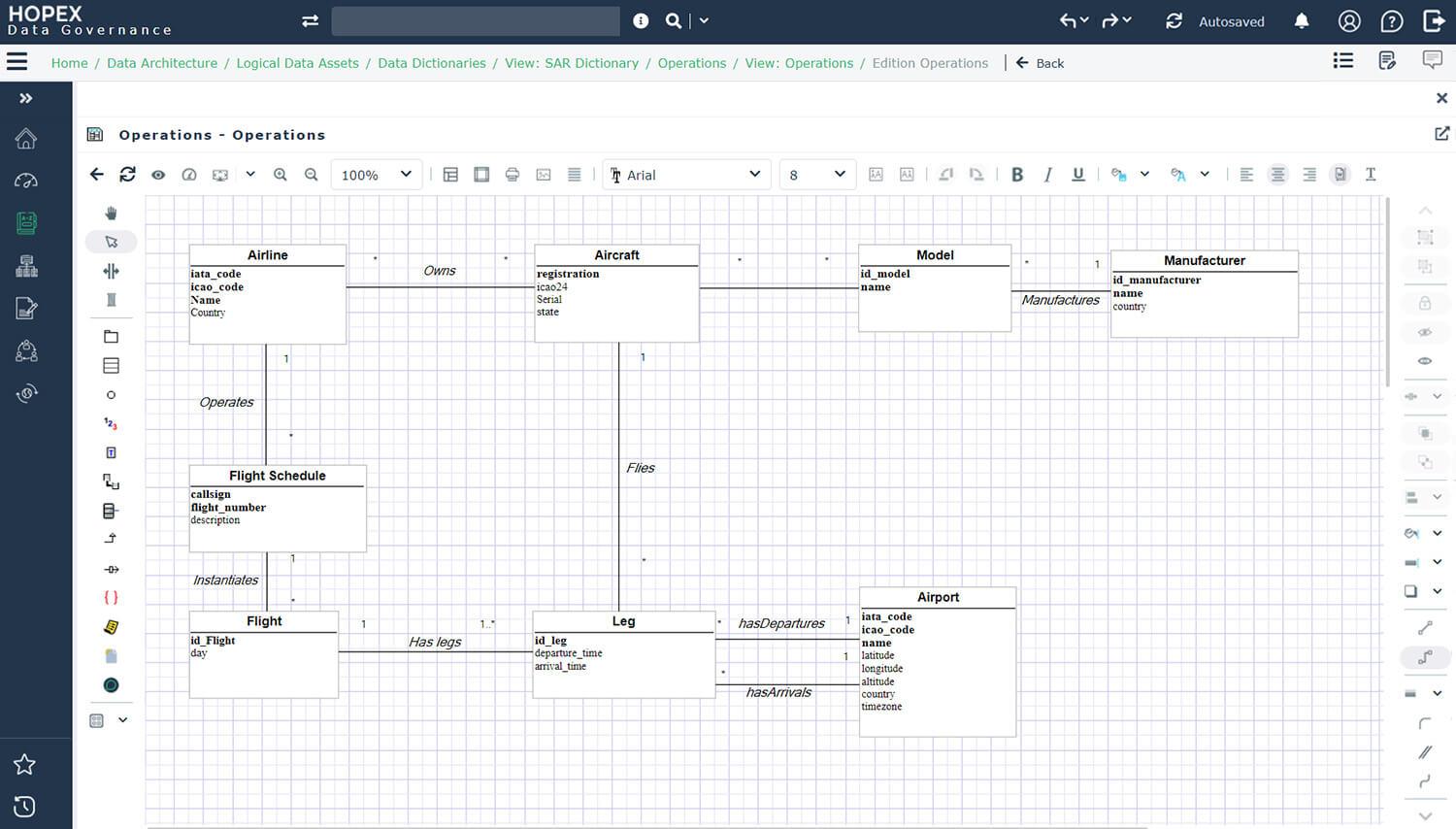Close the diagram panel with X
The image size is (1456, 829).
[1441, 98]
